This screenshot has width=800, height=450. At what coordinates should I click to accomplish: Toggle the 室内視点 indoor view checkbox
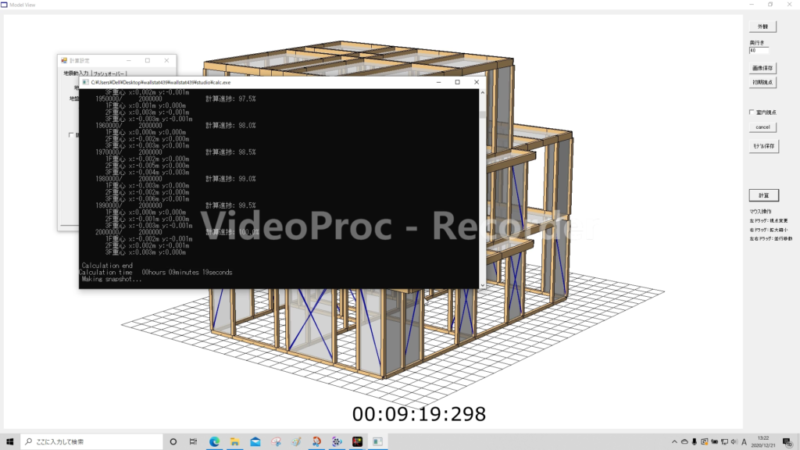coord(752,112)
